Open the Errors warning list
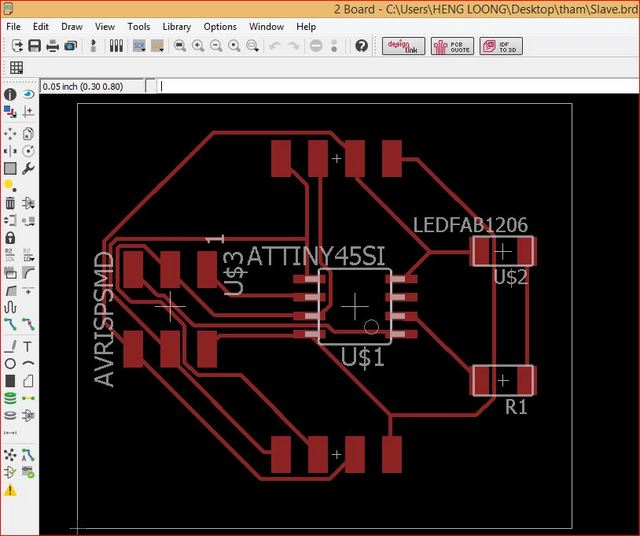Image resolution: width=640 pixels, height=536 pixels. [10, 490]
